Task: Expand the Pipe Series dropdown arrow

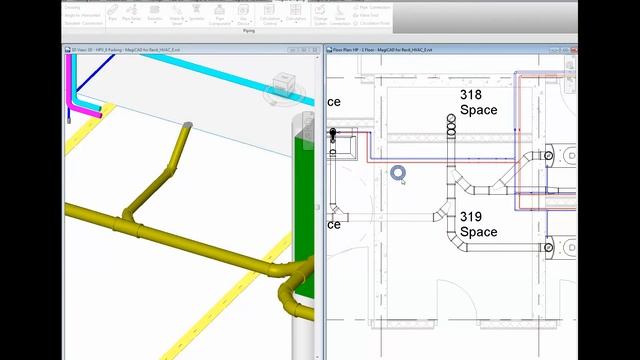Action: [x=131, y=23]
